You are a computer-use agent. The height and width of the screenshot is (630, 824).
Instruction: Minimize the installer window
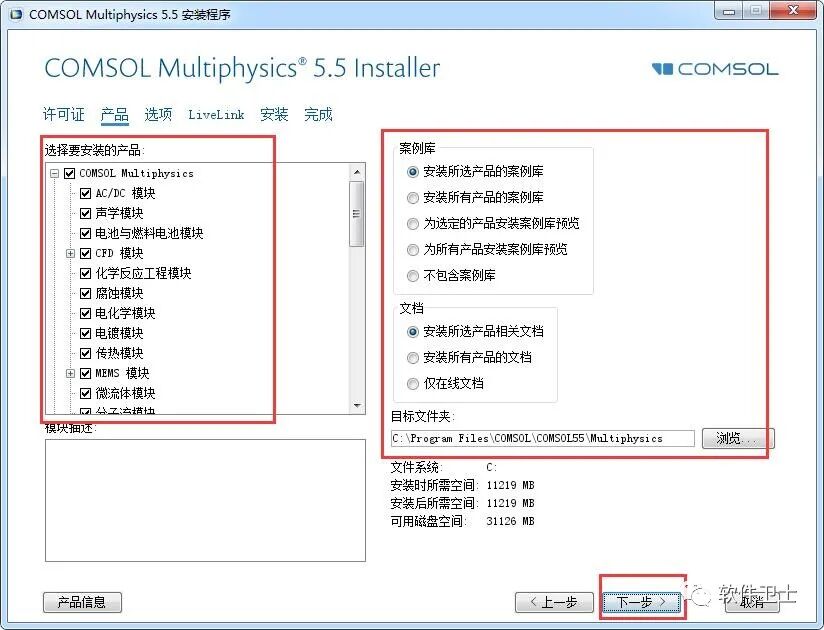point(728,11)
